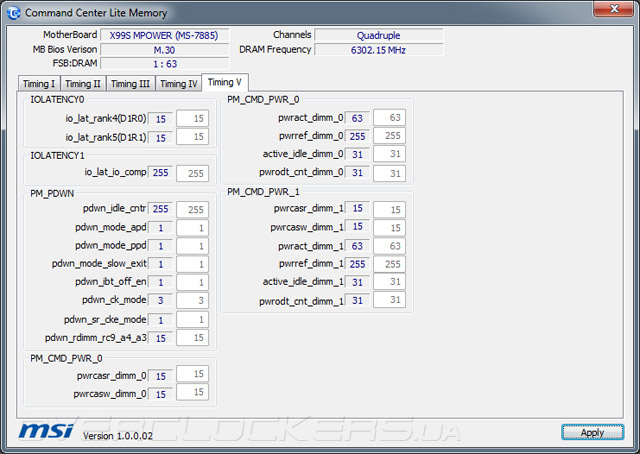
Task: Edit the pdwn_rdimm_rc9_a4_a3 input field
Action: pos(193,338)
